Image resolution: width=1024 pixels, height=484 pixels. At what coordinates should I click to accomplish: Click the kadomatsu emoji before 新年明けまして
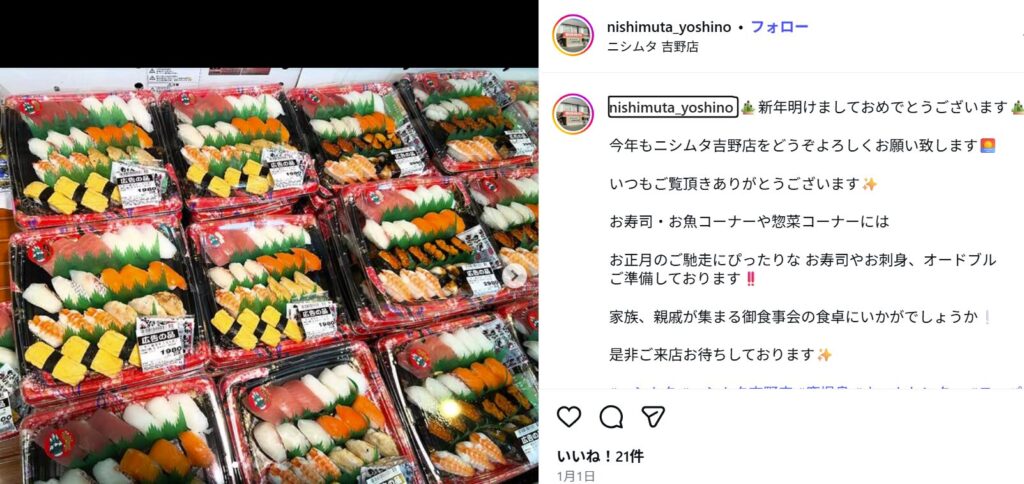[x=748, y=108]
